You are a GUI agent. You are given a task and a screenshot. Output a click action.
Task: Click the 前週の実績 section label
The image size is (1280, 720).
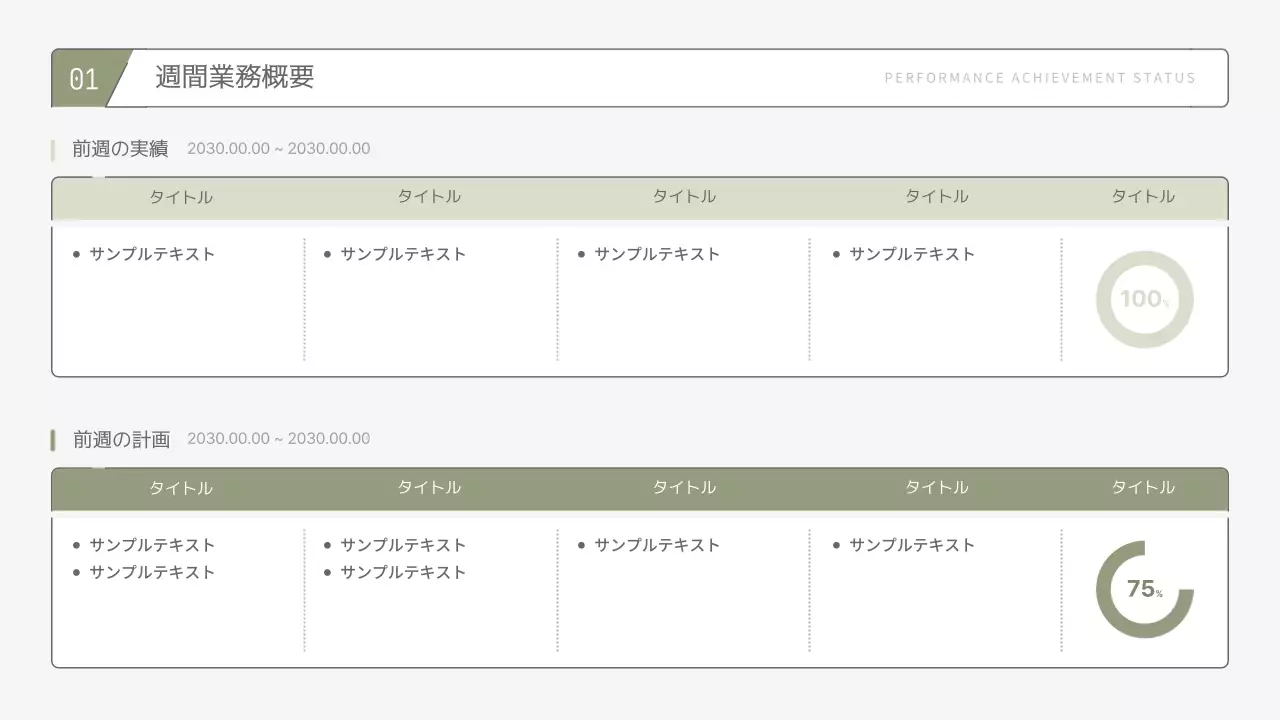click(118, 148)
